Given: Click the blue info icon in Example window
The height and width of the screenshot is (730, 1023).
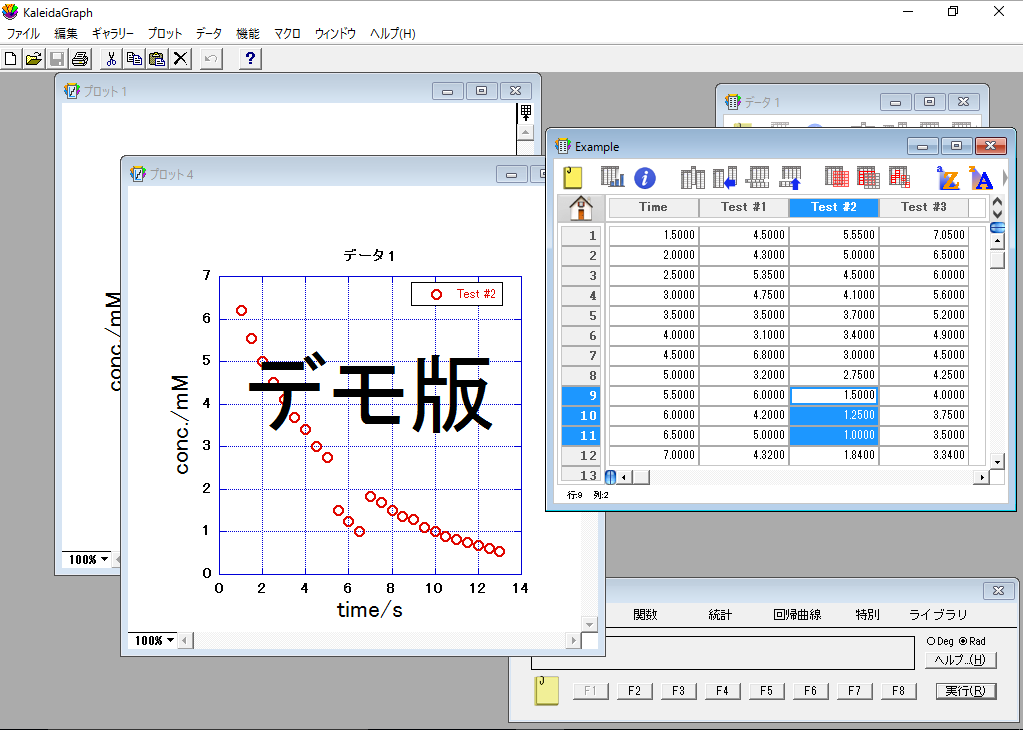Looking at the screenshot, I should pos(645,177).
